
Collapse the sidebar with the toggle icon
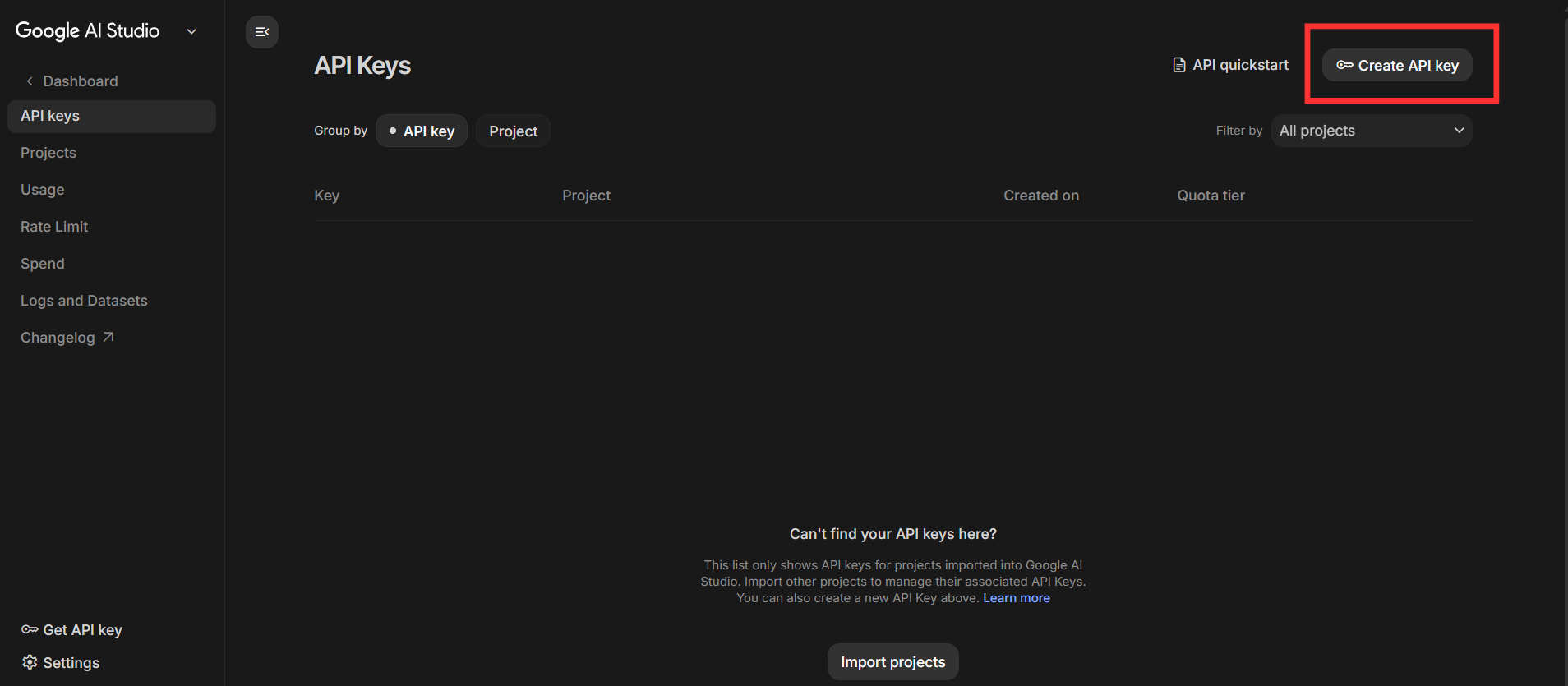[262, 32]
